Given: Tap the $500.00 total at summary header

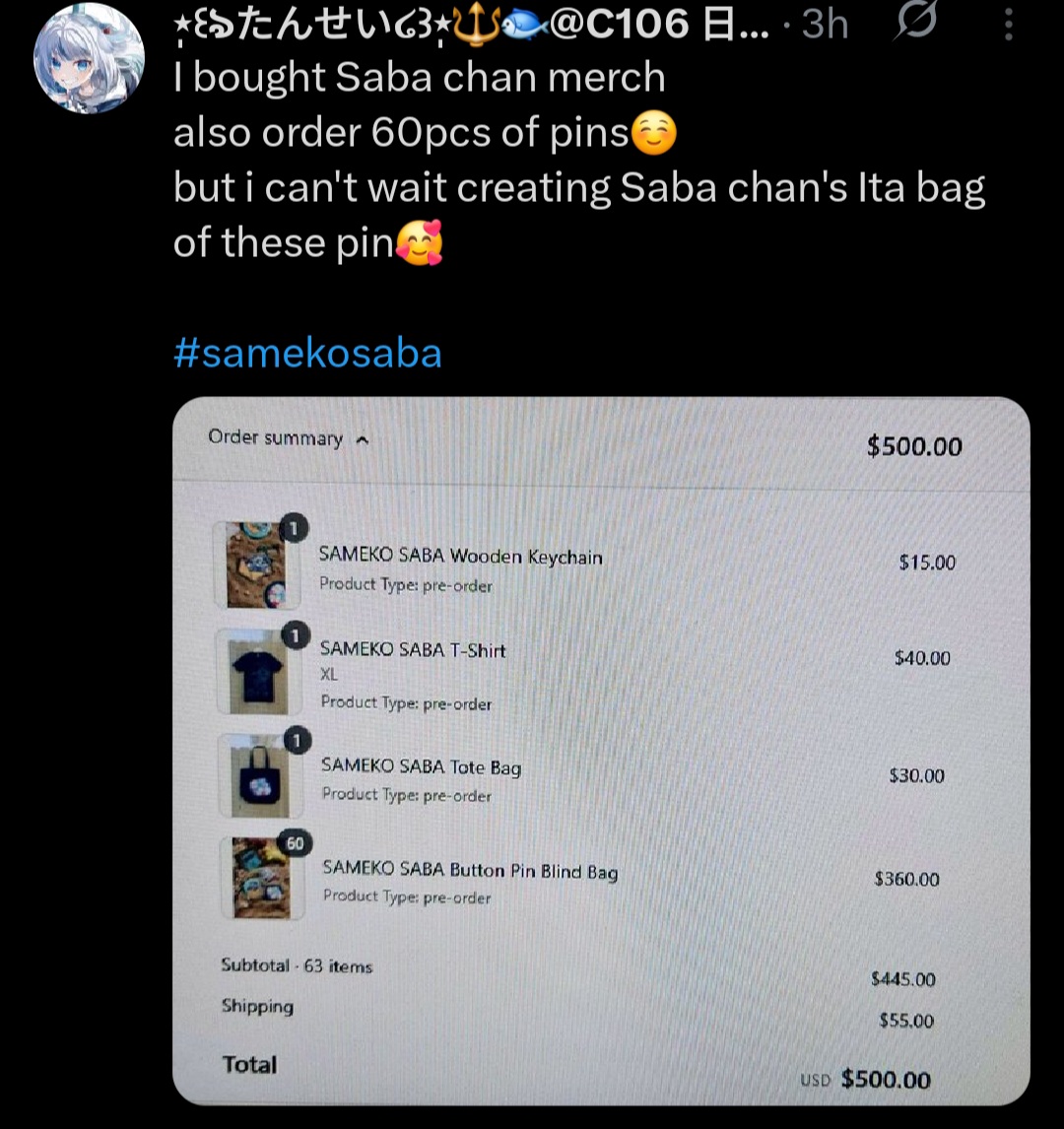Looking at the screenshot, I should pyautogui.click(x=914, y=446).
